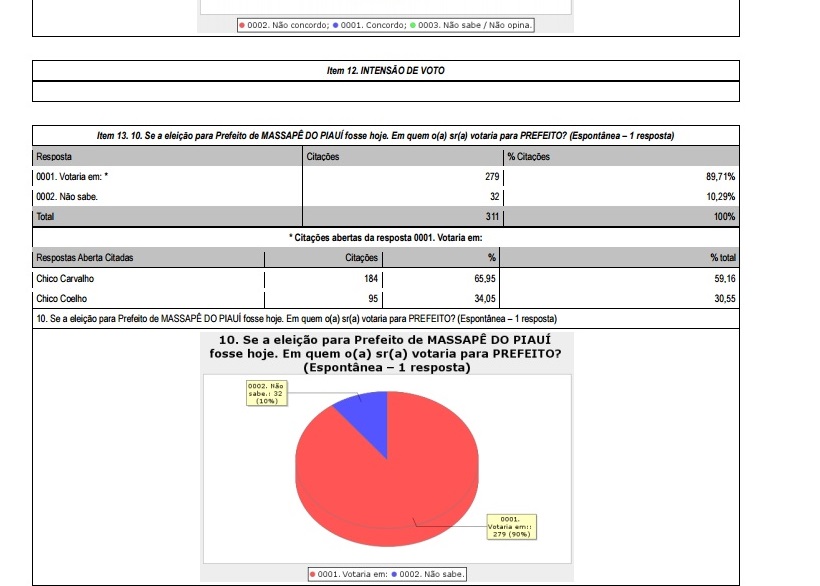The image size is (820, 586).
Task: Click the Resposta column header
Action: click(54, 156)
